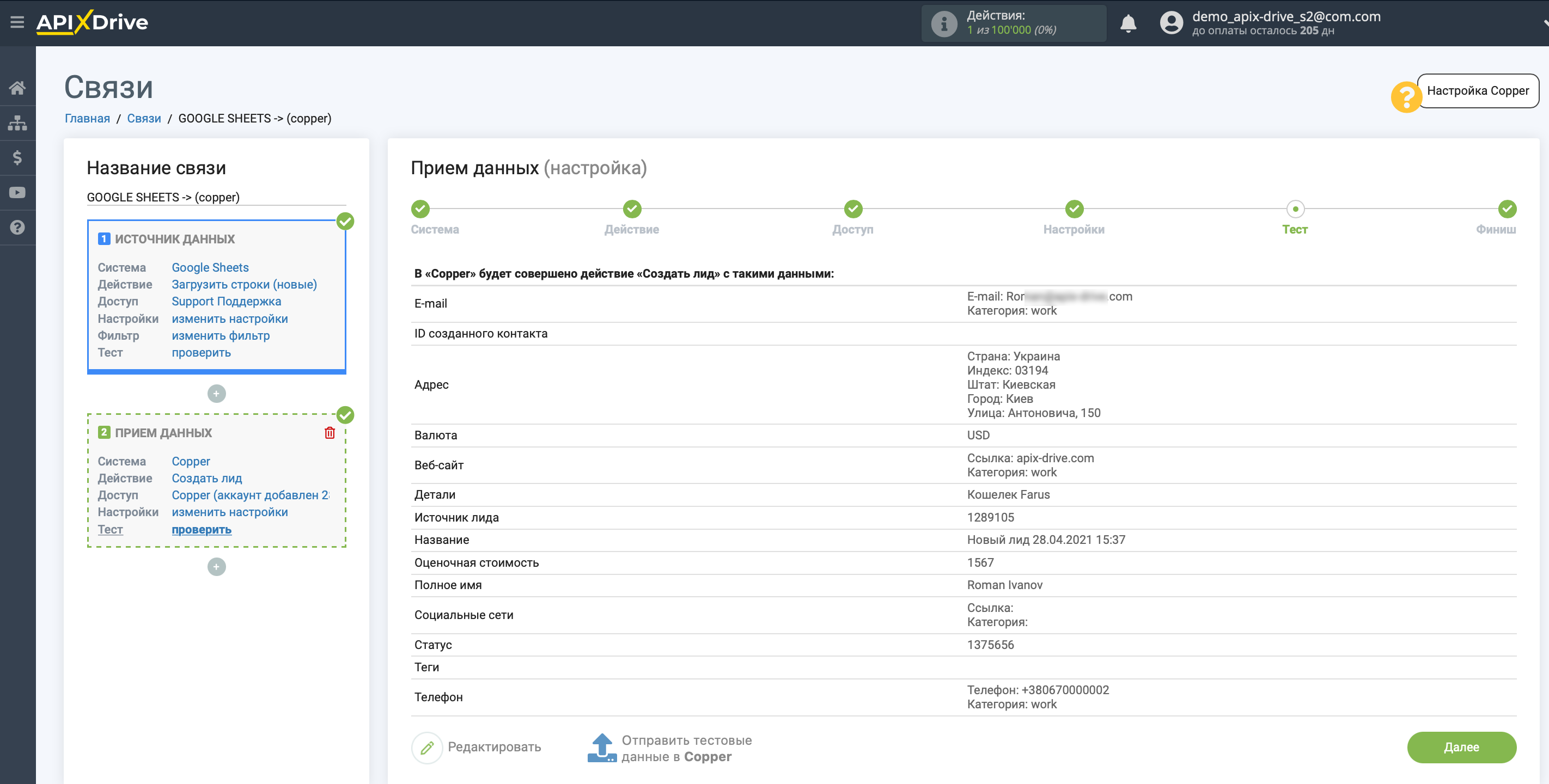Image resolution: width=1549 pixels, height=784 pixels.
Task: Click source изменить настройки link
Action: (x=230, y=318)
